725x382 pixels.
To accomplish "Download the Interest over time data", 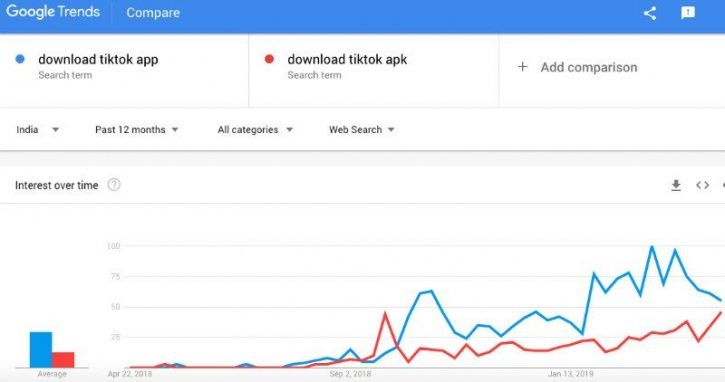I will (676, 185).
